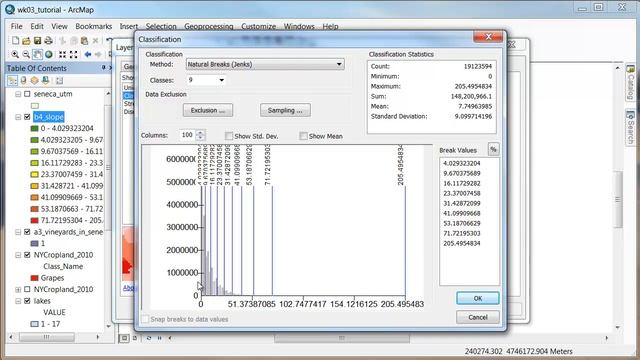Collapse the expanded NYCropland_2010 layer
640x360 pixels.
pyautogui.click(x=18, y=255)
